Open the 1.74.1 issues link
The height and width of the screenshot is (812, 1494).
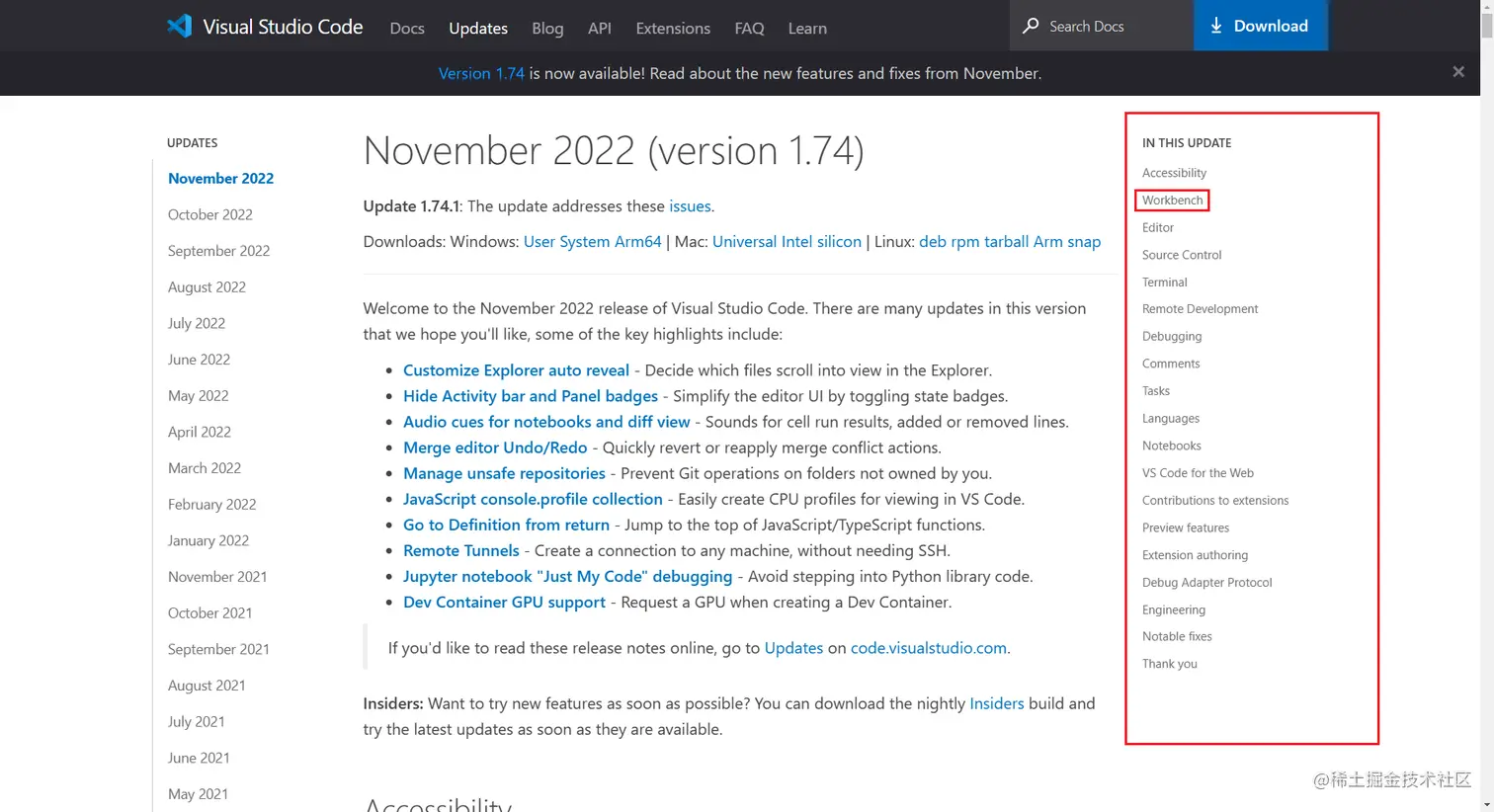coord(690,206)
